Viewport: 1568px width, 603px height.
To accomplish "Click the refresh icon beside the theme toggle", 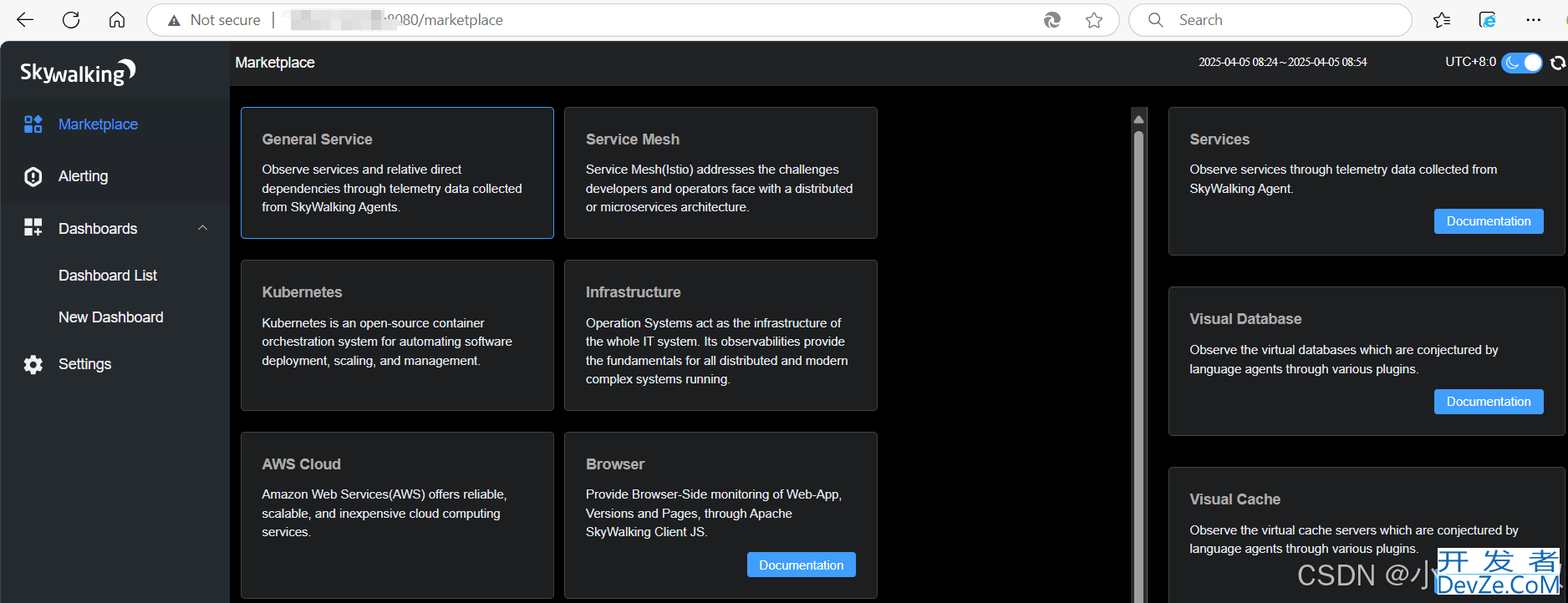I will click(x=1558, y=63).
